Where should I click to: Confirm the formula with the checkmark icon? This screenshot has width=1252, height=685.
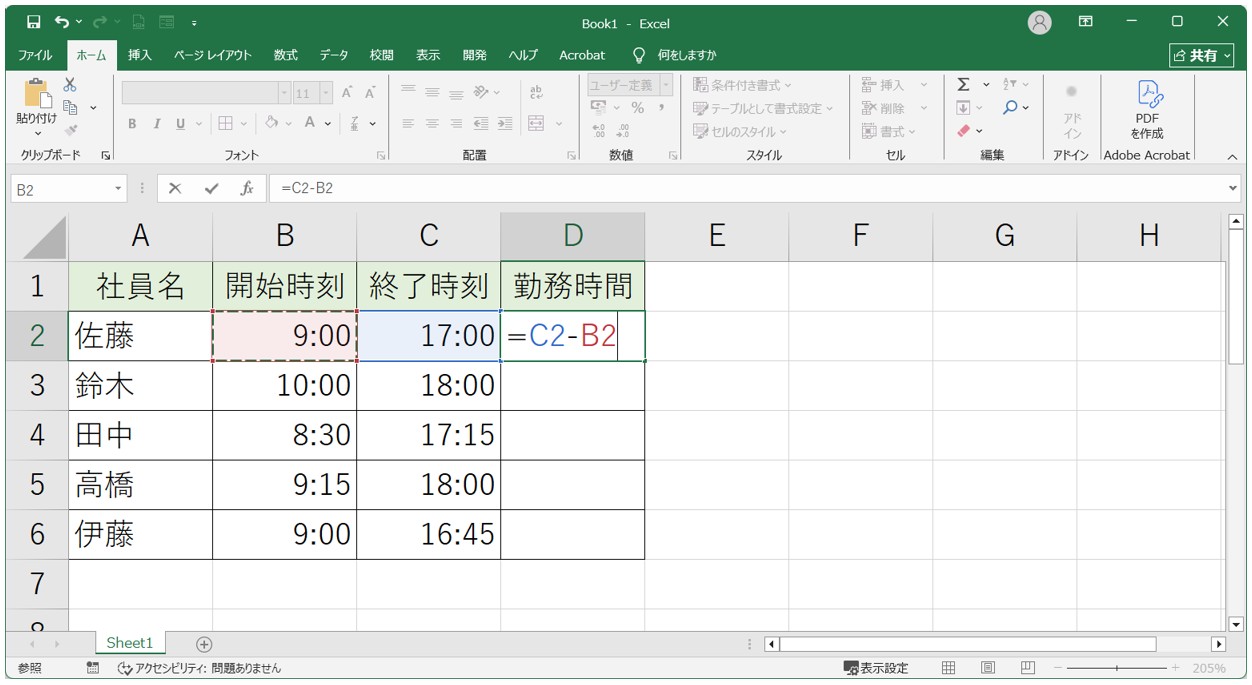point(210,188)
